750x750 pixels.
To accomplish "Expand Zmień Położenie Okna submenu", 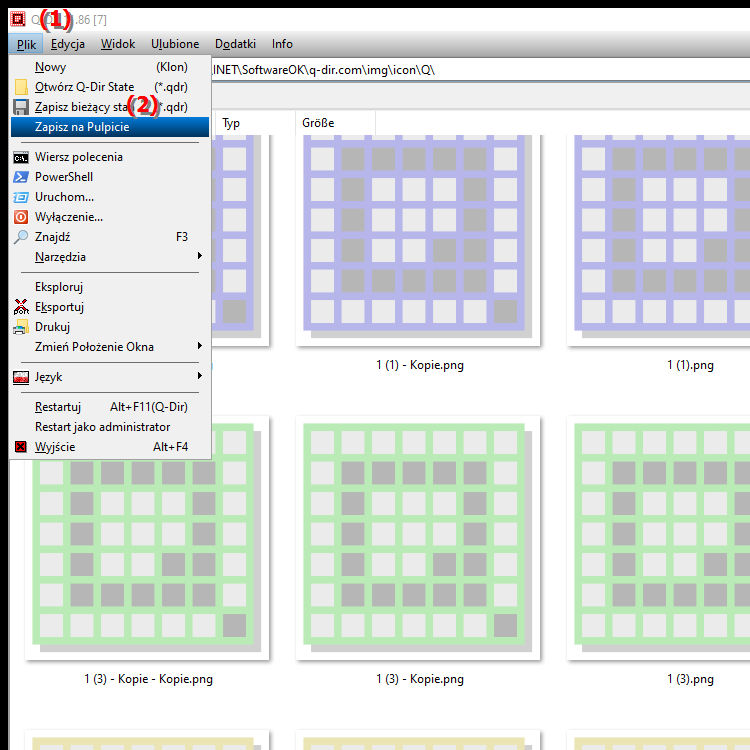I will tap(110, 347).
